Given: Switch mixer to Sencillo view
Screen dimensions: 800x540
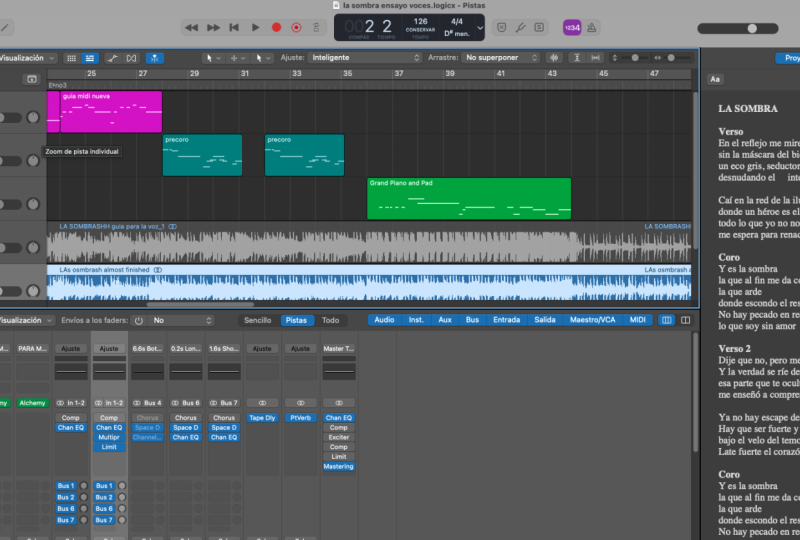Looking at the screenshot, I should point(258,320).
